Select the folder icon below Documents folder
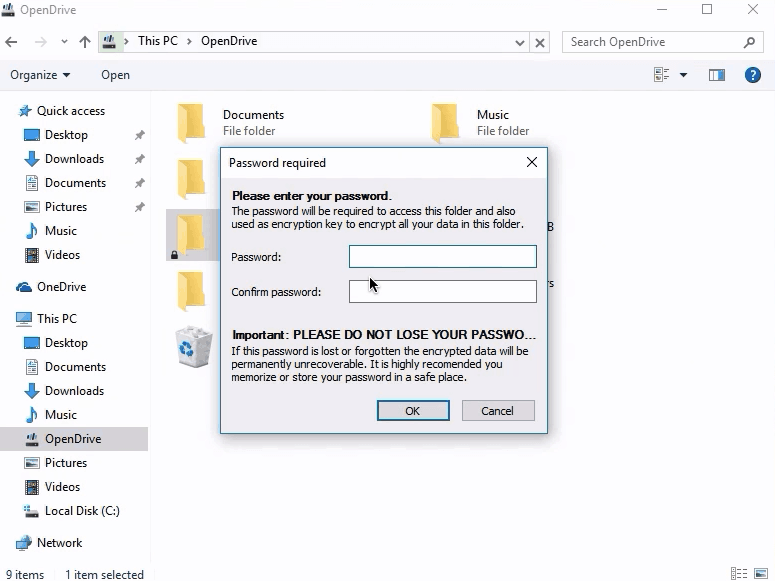This screenshot has width=775, height=581. click(191, 179)
